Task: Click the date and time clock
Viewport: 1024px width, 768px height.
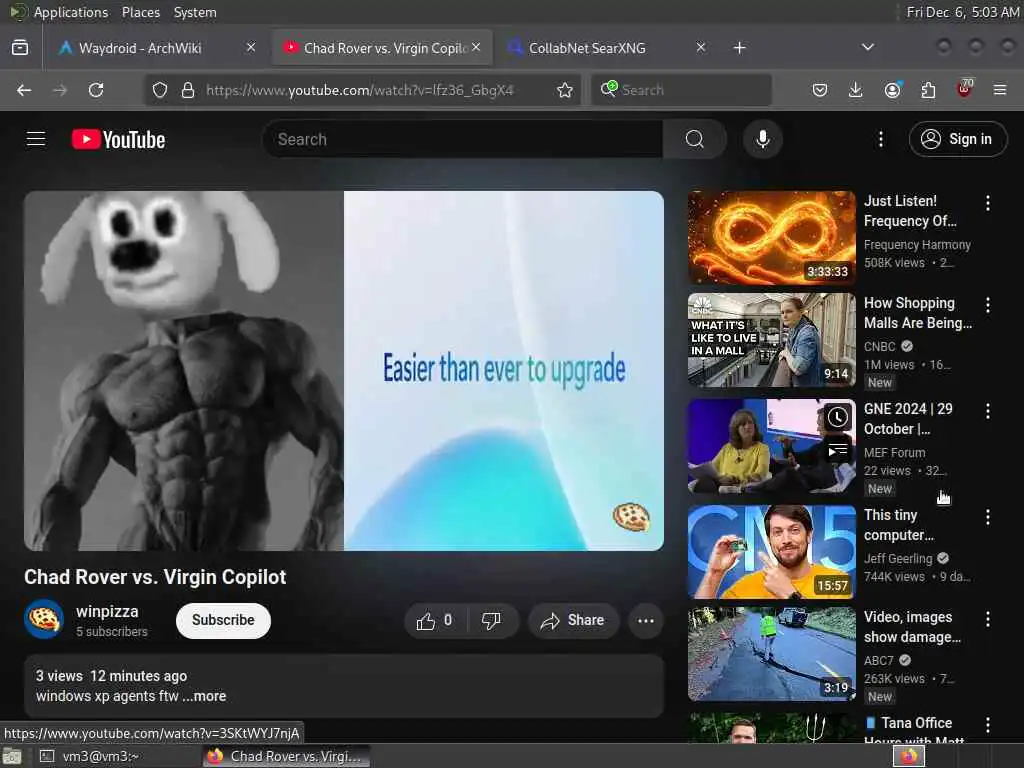Action: tap(962, 12)
